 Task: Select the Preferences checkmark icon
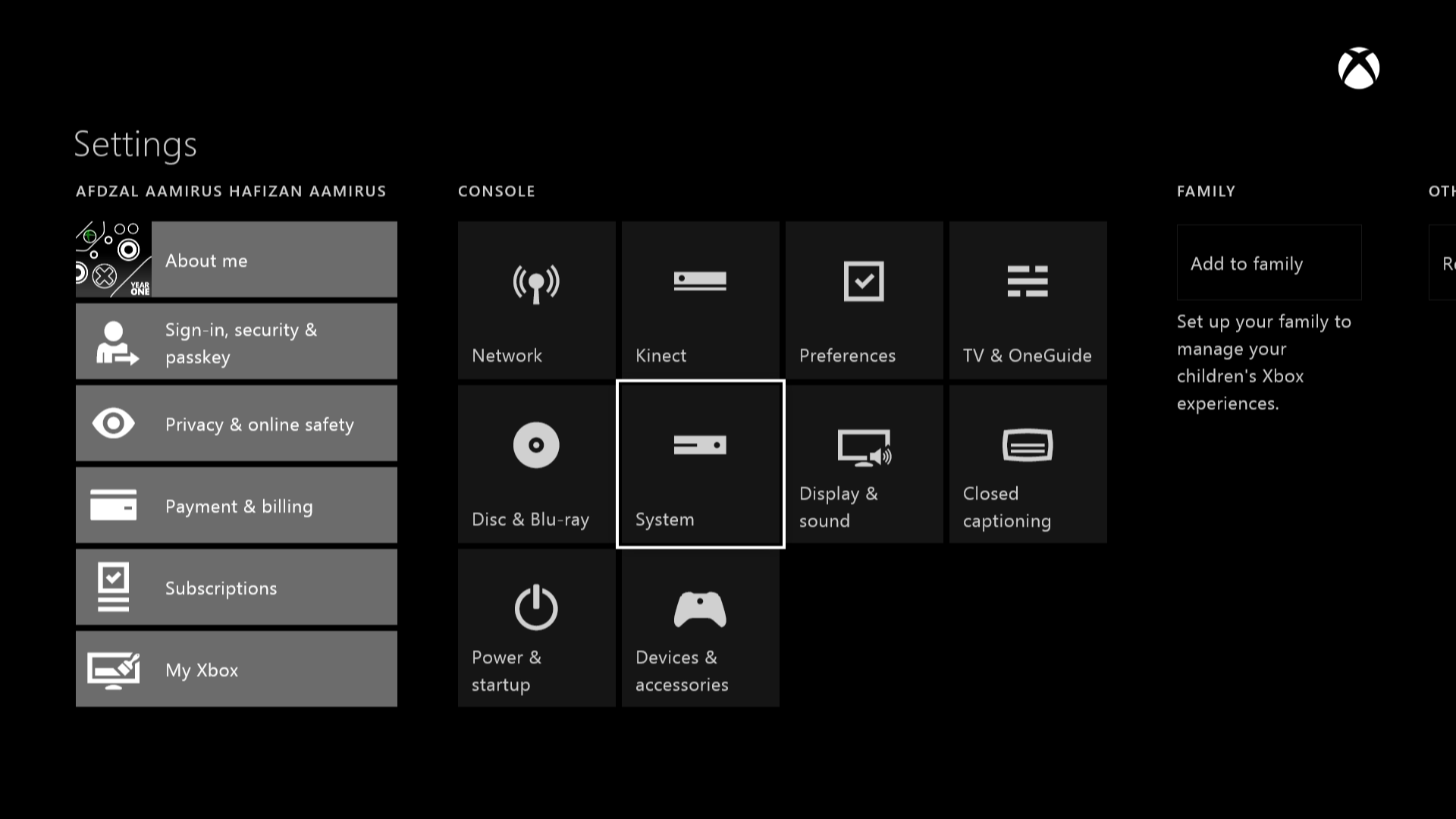click(x=863, y=280)
